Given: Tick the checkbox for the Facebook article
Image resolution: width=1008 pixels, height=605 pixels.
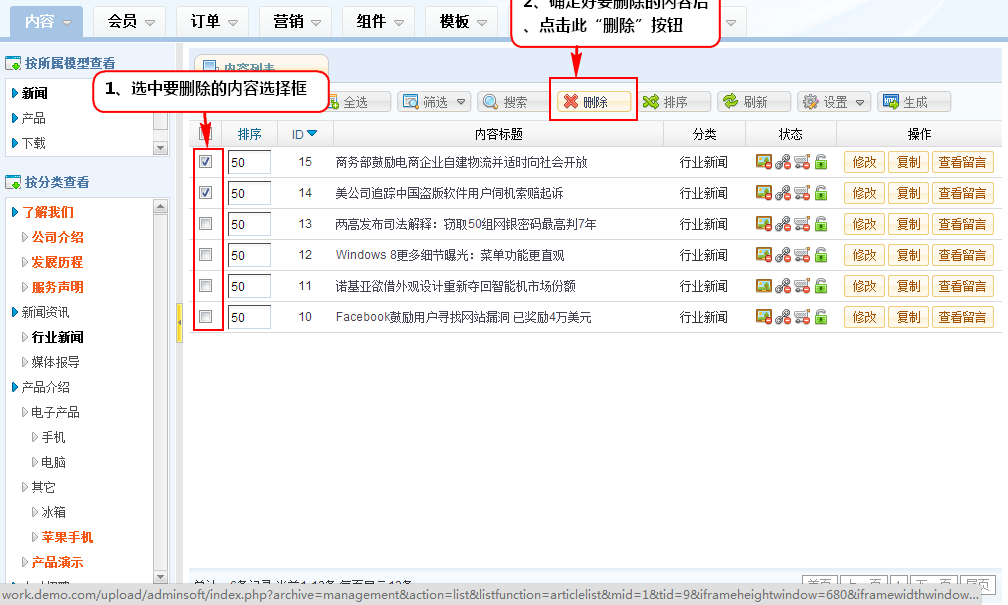Looking at the screenshot, I should click(206, 317).
